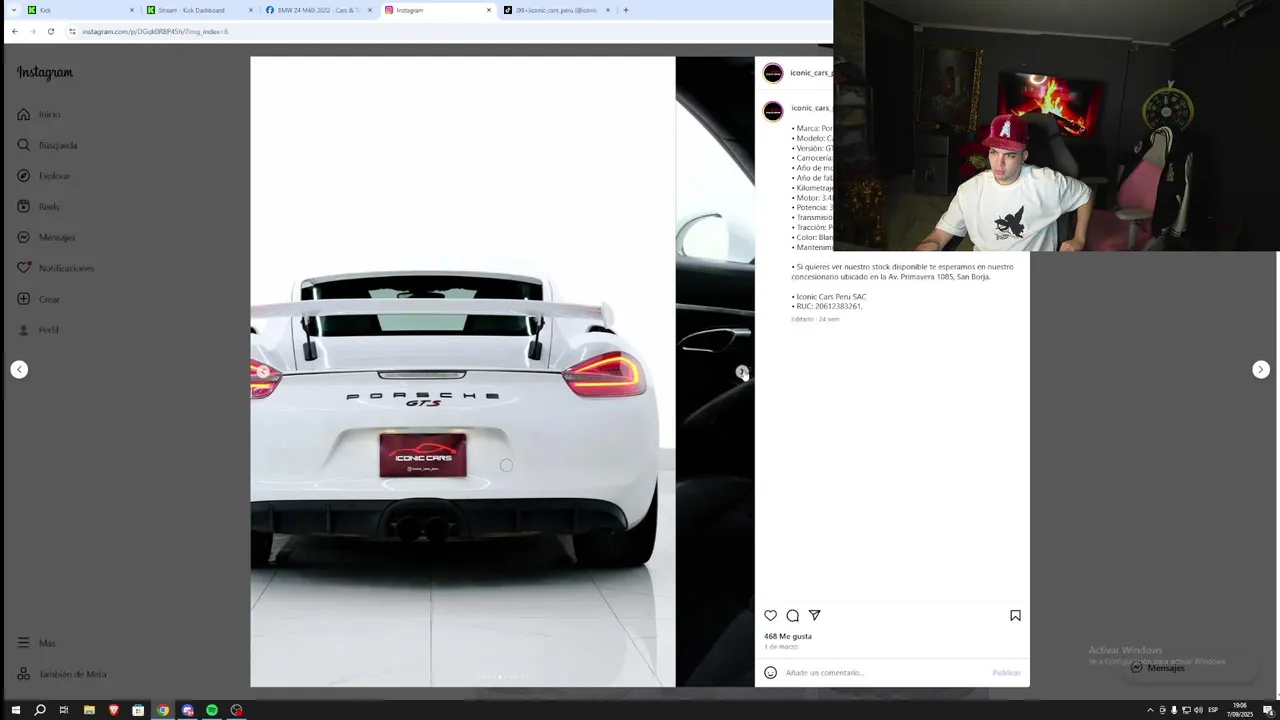This screenshot has width=1280, height=720.
Task: Reload the Instagram page
Action: (x=51, y=31)
